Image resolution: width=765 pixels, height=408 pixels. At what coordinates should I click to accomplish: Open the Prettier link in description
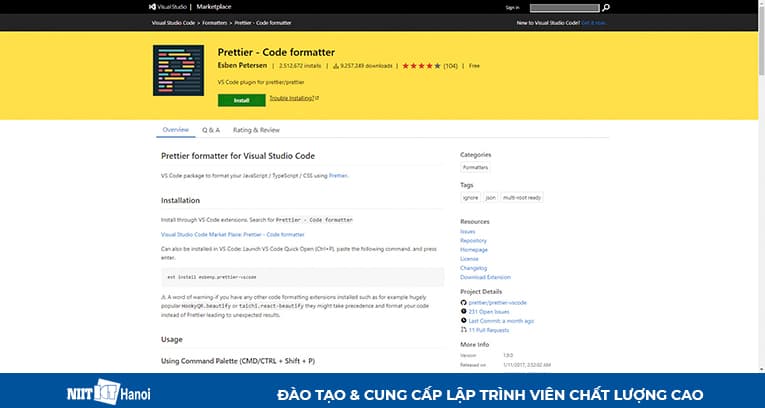pos(338,176)
